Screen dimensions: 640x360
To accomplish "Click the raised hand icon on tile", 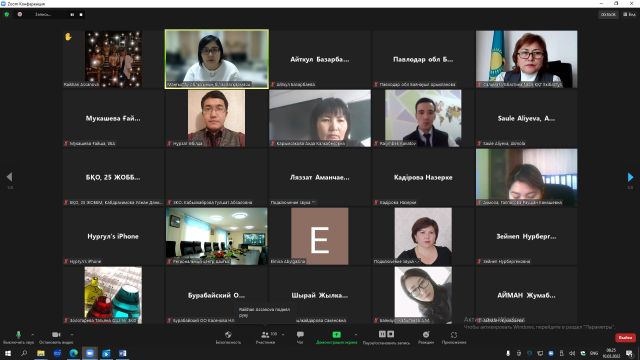I will tap(68, 37).
